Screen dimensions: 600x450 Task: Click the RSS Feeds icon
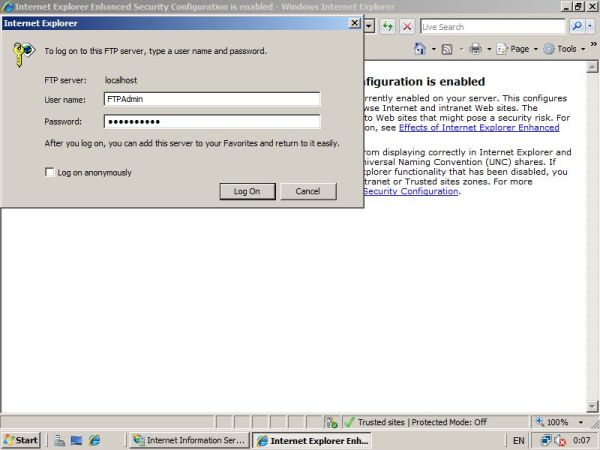pyautogui.click(x=447, y=49)
